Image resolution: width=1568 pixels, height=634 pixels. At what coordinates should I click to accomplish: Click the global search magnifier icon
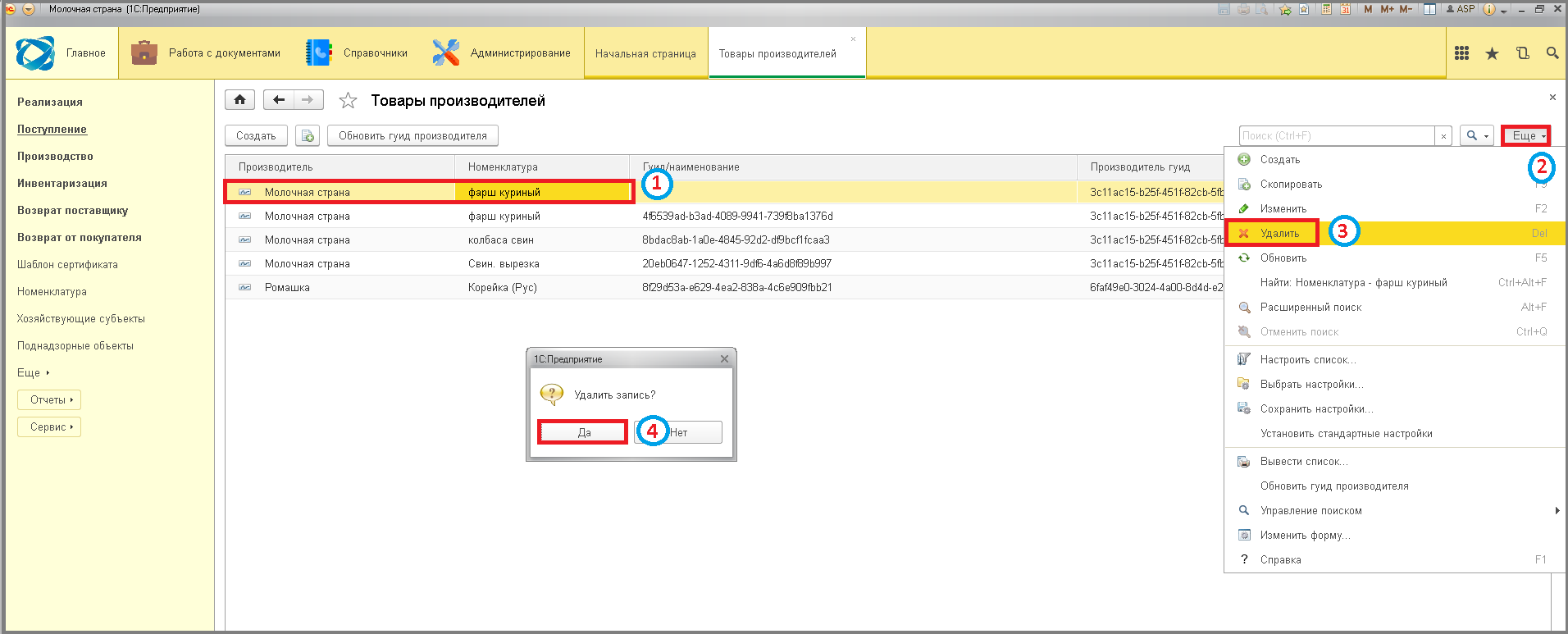click(x=1552, y=53)
